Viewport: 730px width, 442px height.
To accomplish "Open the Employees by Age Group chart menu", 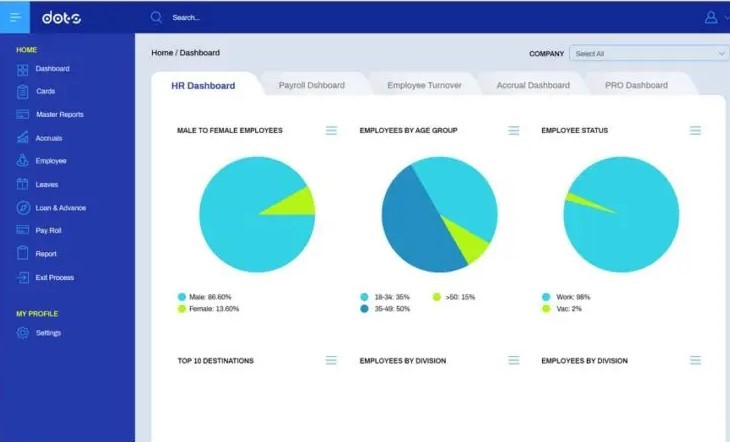I will tap(514, 130).
